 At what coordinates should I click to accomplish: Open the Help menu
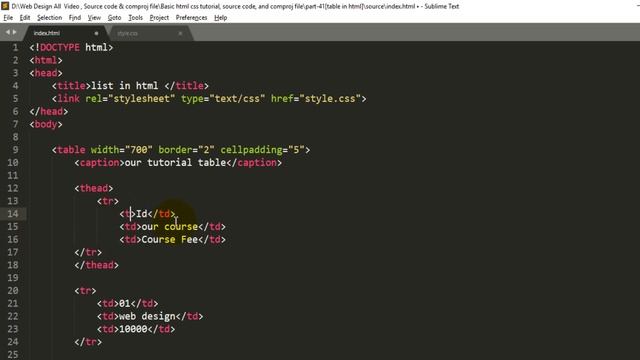click(x=220, y=18)
